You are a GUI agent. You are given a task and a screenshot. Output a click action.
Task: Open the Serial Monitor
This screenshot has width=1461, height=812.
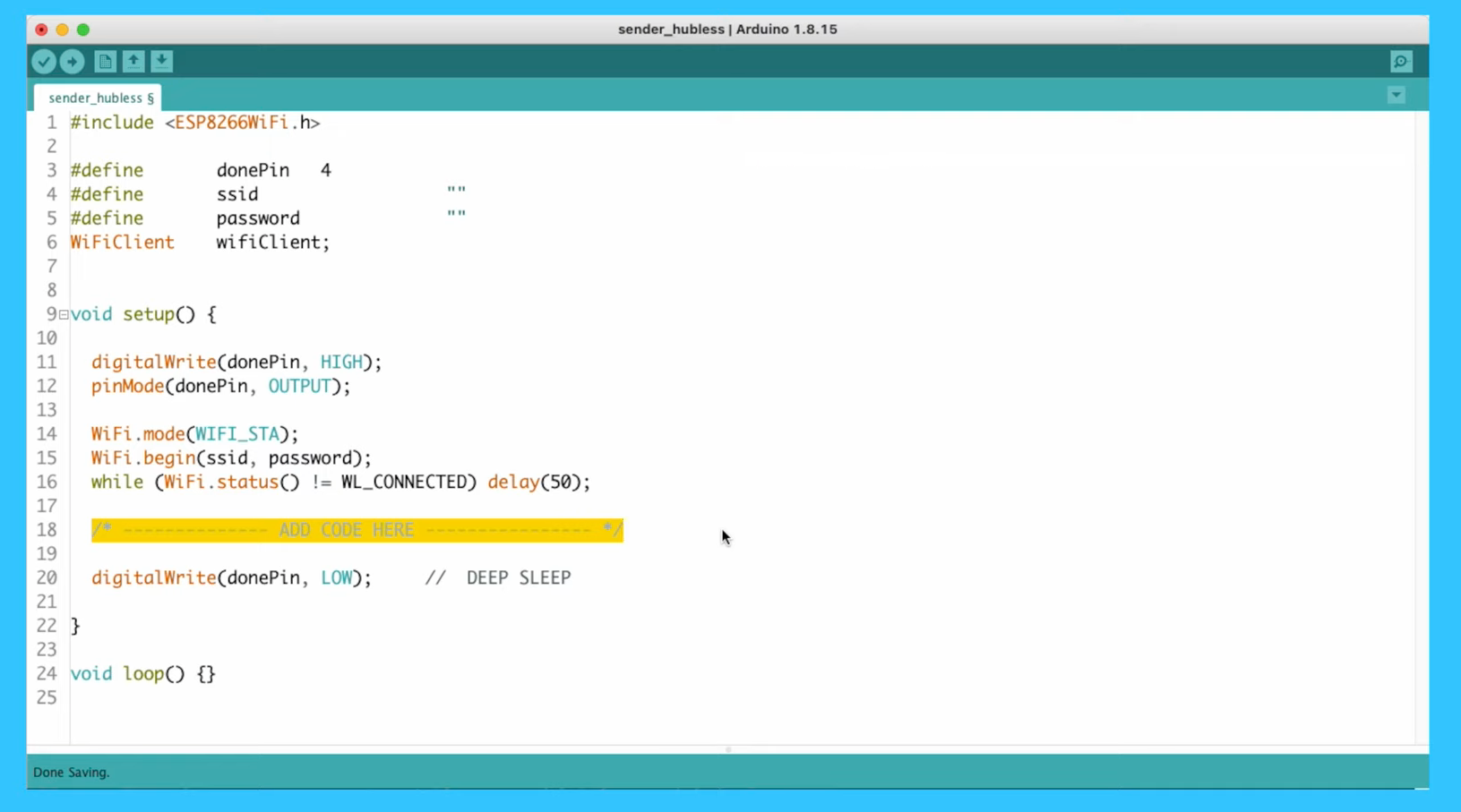[1400, 61]
